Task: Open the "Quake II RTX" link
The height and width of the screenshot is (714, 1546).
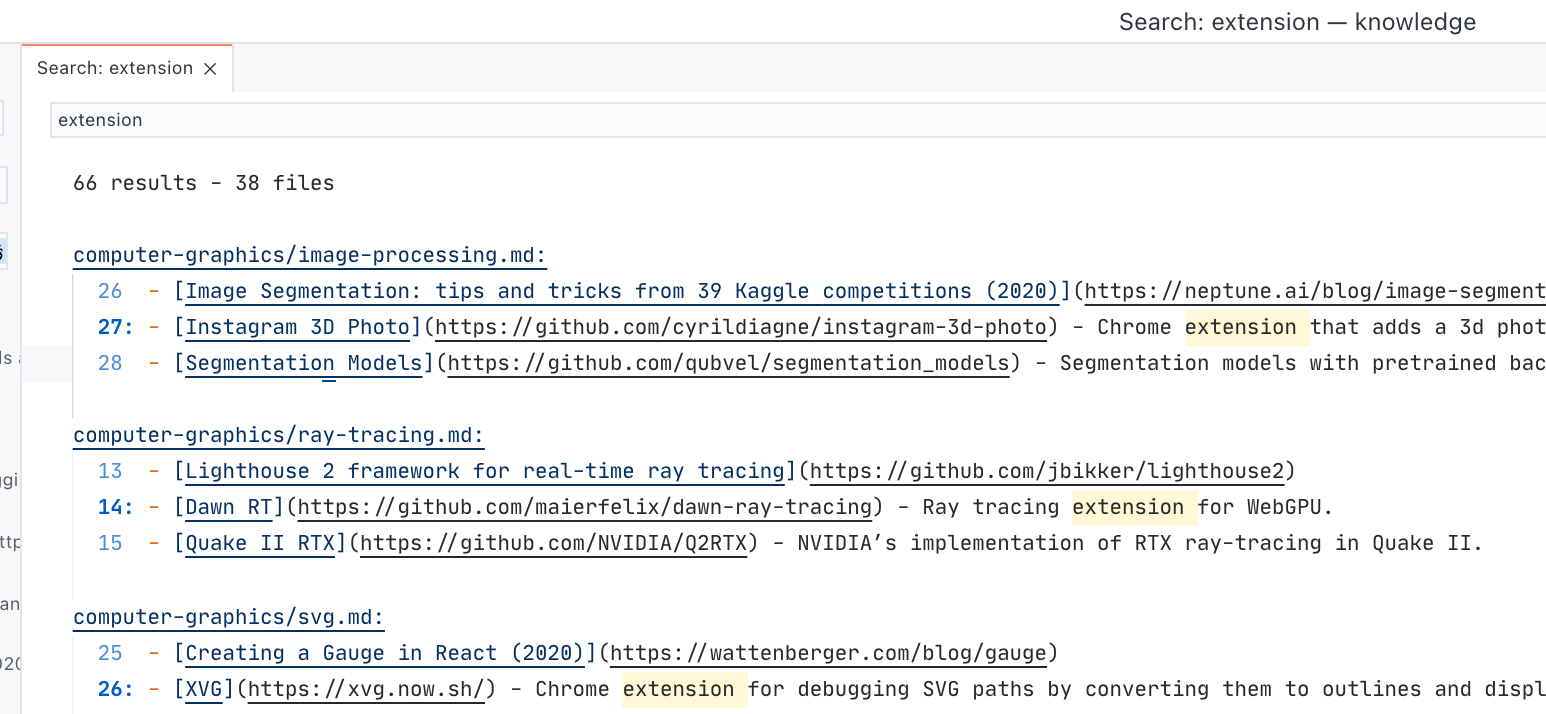Action: 258,543
